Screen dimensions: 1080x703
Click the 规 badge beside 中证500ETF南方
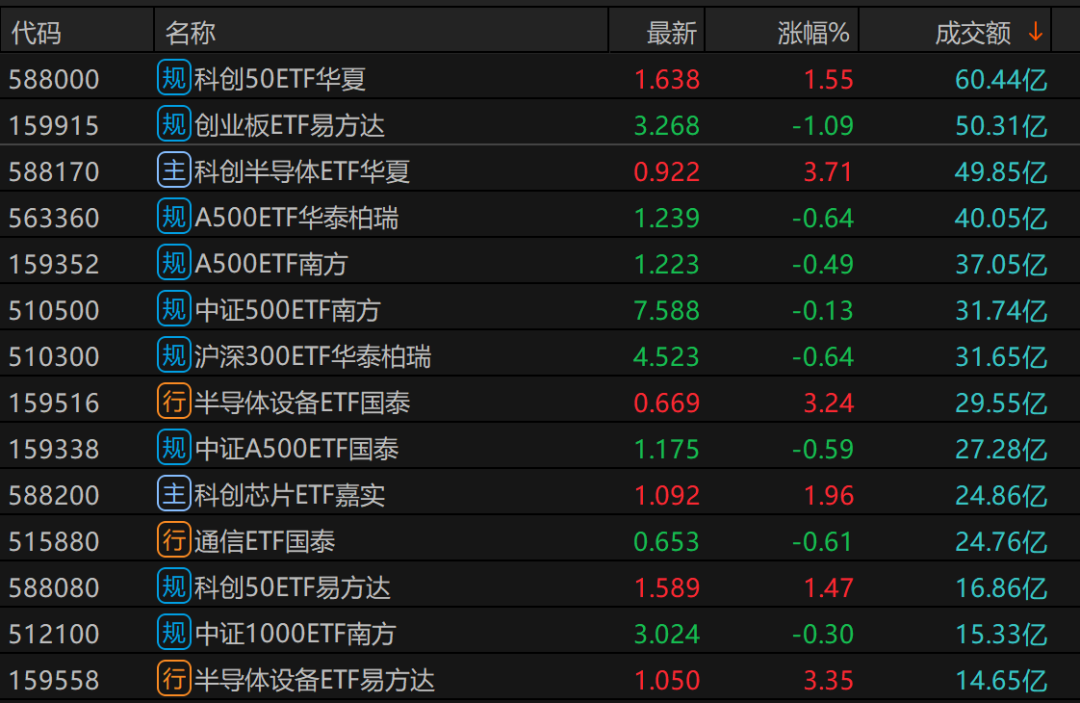tap(174, 308)
